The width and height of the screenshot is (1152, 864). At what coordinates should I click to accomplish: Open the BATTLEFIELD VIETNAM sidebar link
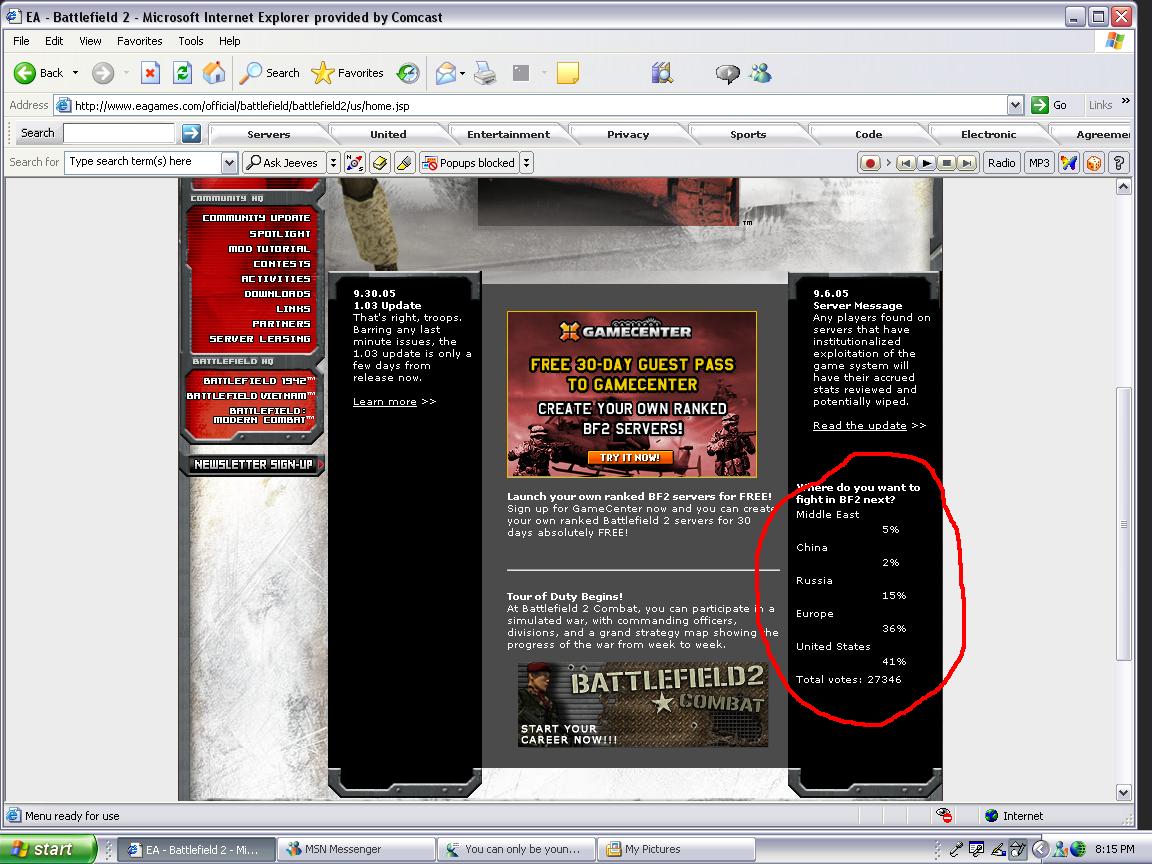point(251,395)
